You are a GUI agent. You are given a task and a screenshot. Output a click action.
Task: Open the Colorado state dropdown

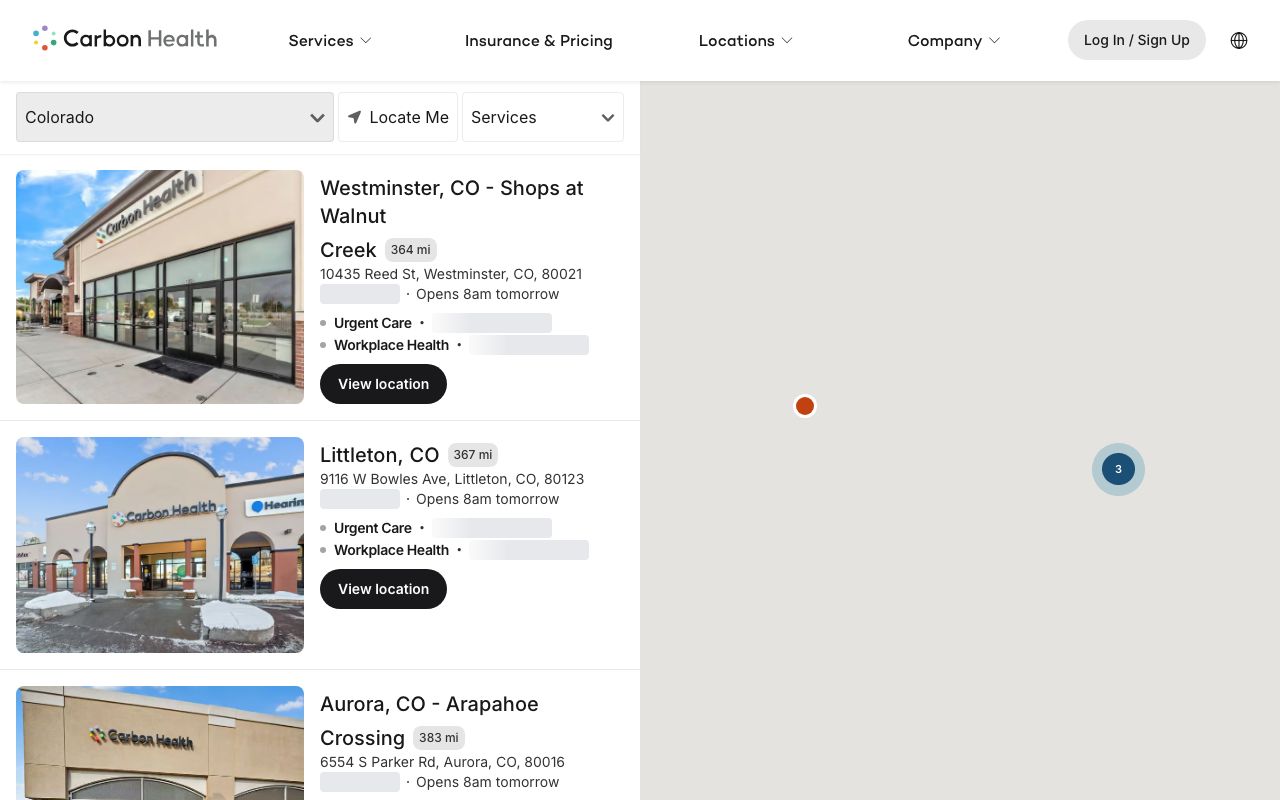click(x=175, y=117)
